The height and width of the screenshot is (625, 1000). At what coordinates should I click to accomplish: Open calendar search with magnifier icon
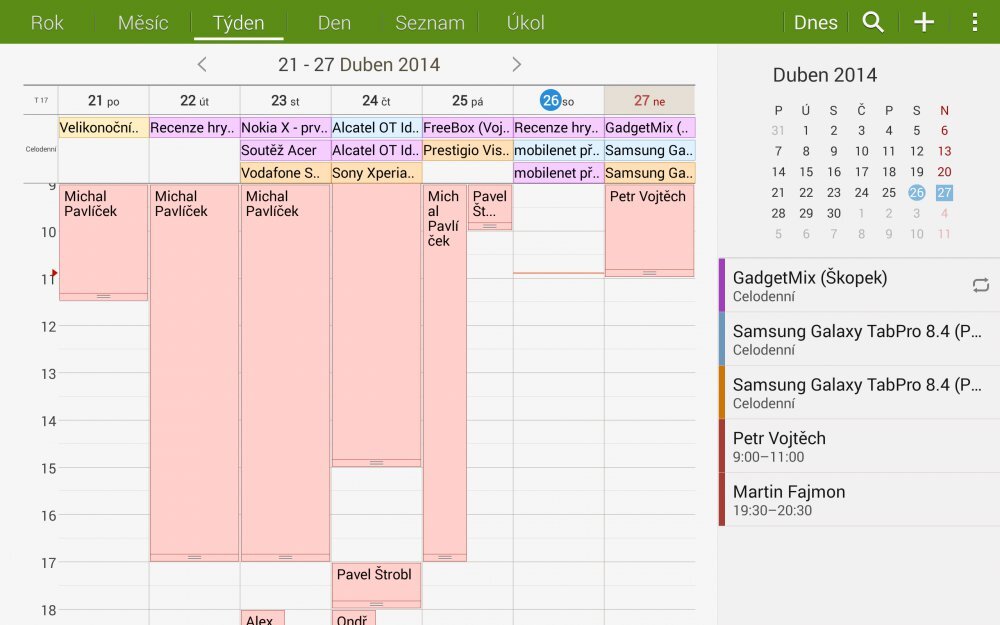872,21
